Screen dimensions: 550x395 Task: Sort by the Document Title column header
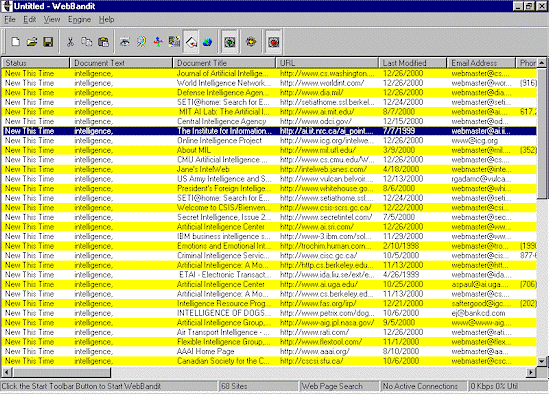[224, 63]
